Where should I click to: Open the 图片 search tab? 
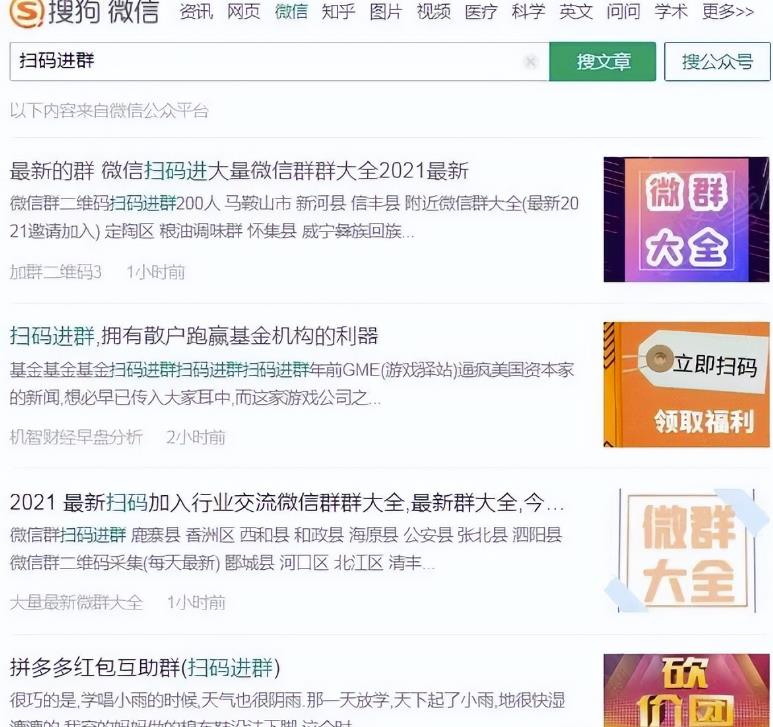(386, 12)
